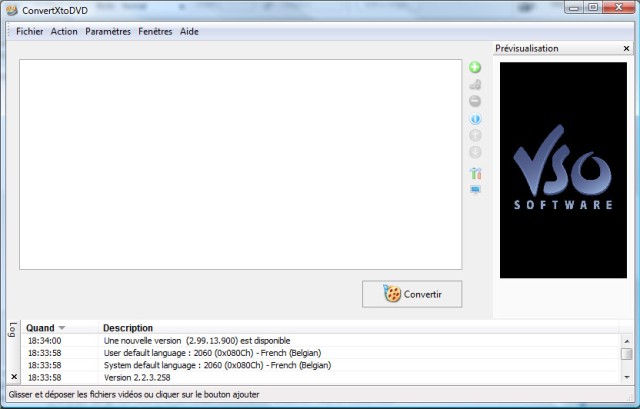Click the VSO Software preview image
The width and height of the screenshot is (640, 409).
(x=563, y=170)
